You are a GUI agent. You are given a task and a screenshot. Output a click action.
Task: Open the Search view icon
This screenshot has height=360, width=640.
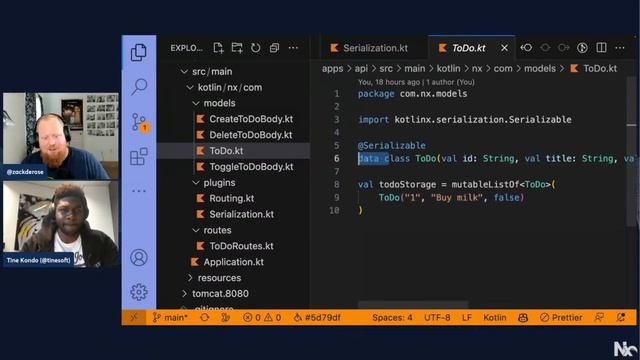(139, 87)
